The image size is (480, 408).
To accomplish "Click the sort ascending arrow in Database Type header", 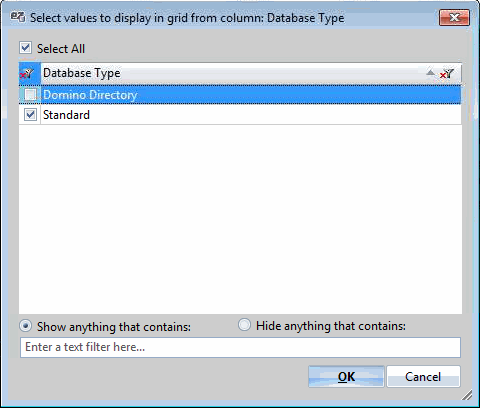I will pos(430,72).
